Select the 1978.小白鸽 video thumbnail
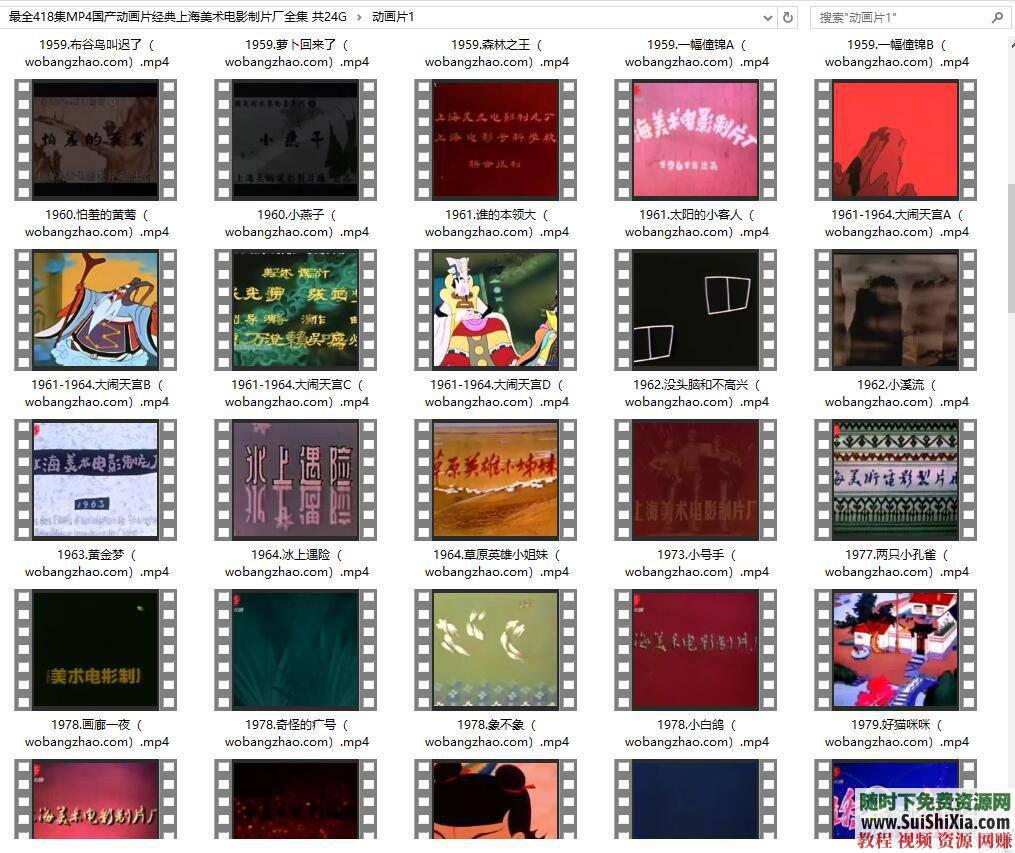 pos(695,650)
